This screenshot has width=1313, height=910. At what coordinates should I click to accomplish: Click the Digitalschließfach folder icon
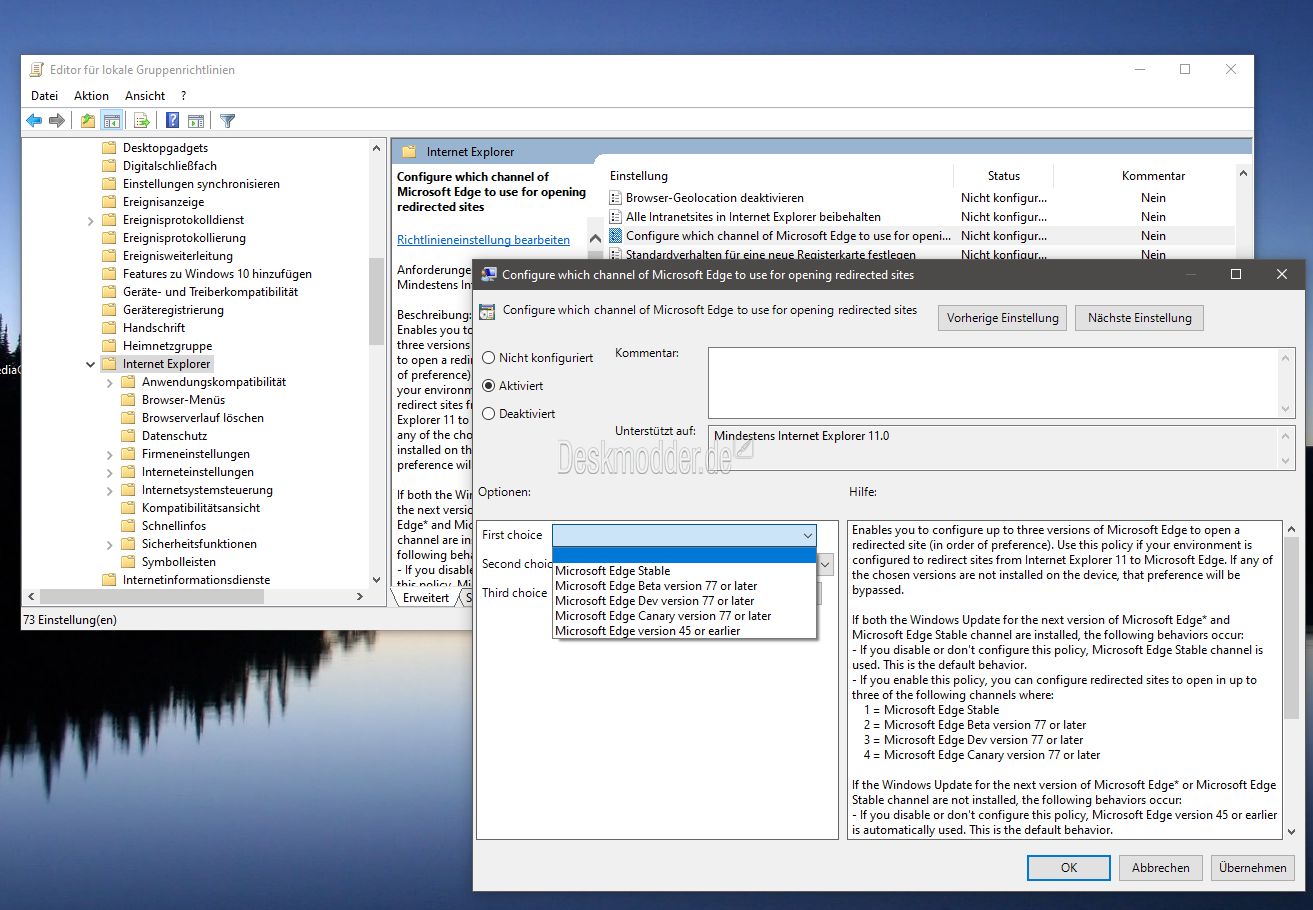[109, 166]
